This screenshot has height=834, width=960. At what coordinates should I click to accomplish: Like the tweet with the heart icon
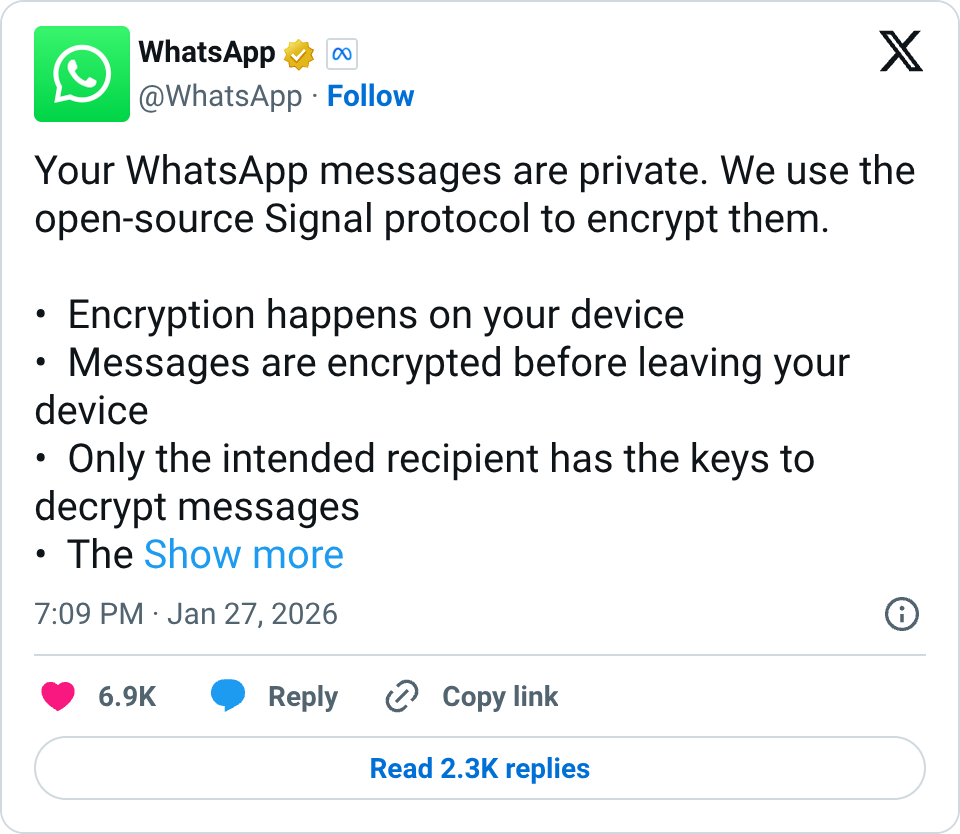click(x=58, y=696)
